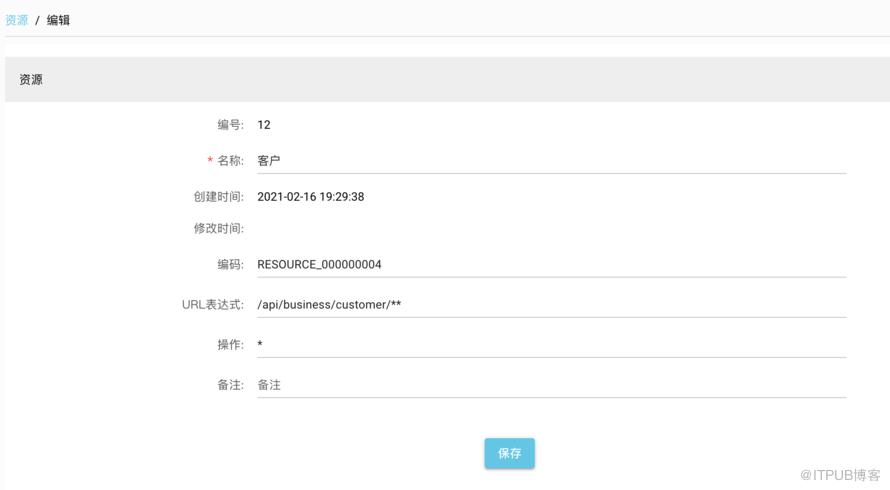Click the 编号 label
Screen dimensions: 890x490
[x=230, y=125]
